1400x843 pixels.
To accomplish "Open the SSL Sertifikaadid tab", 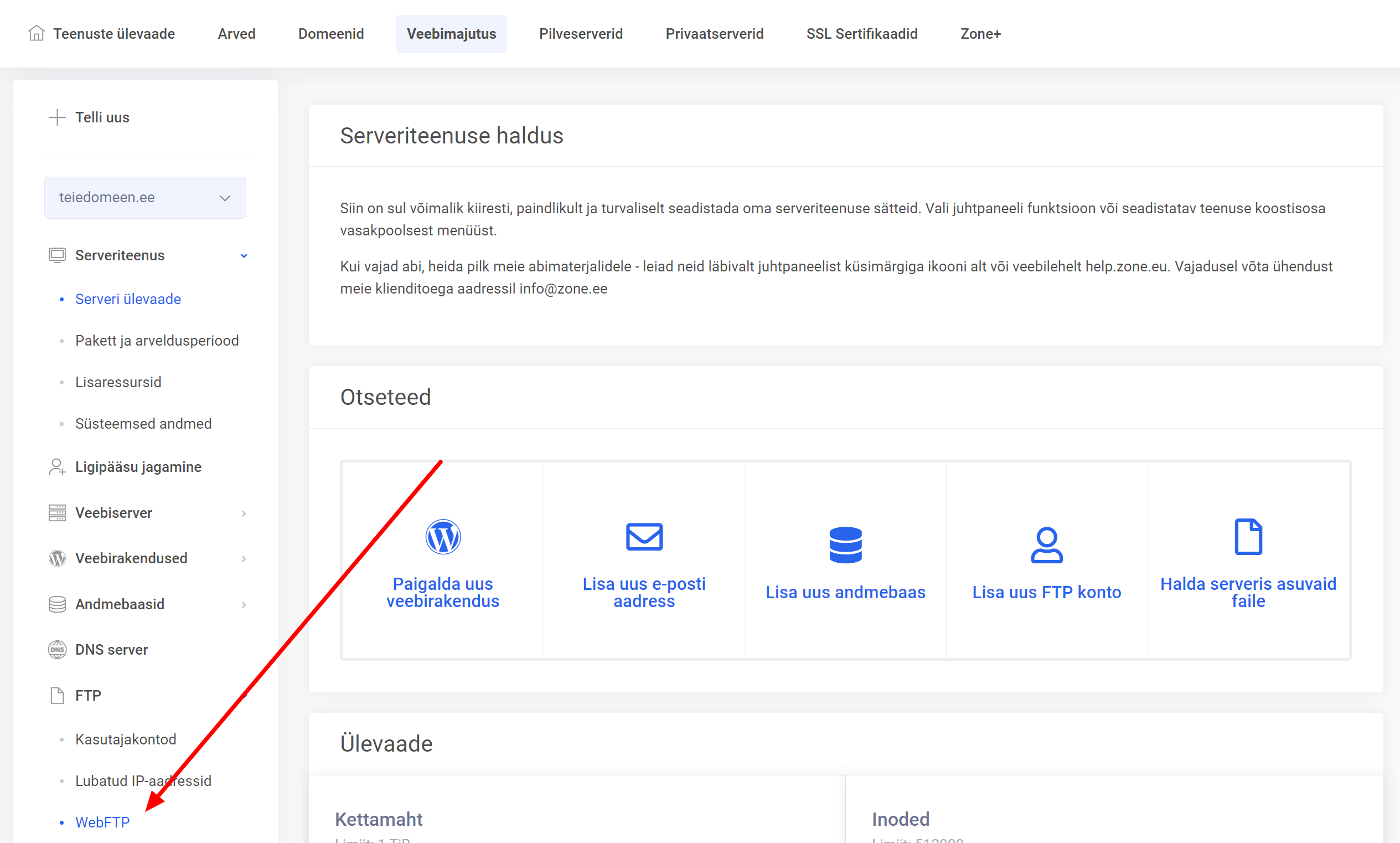I will [x=862, y=34].
